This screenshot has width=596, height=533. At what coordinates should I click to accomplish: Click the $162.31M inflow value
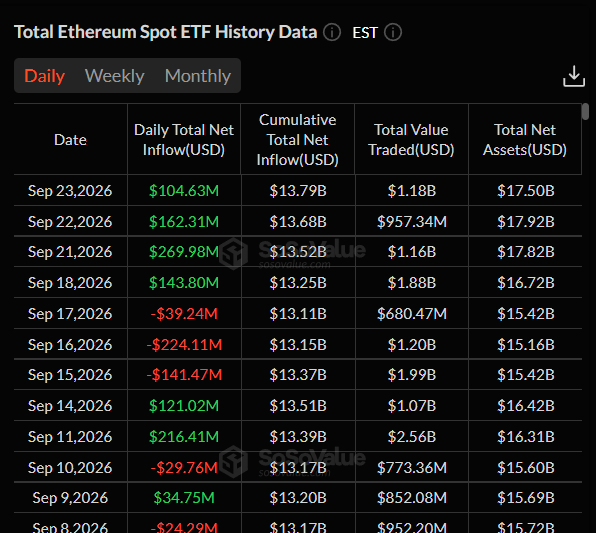(184, 222)
